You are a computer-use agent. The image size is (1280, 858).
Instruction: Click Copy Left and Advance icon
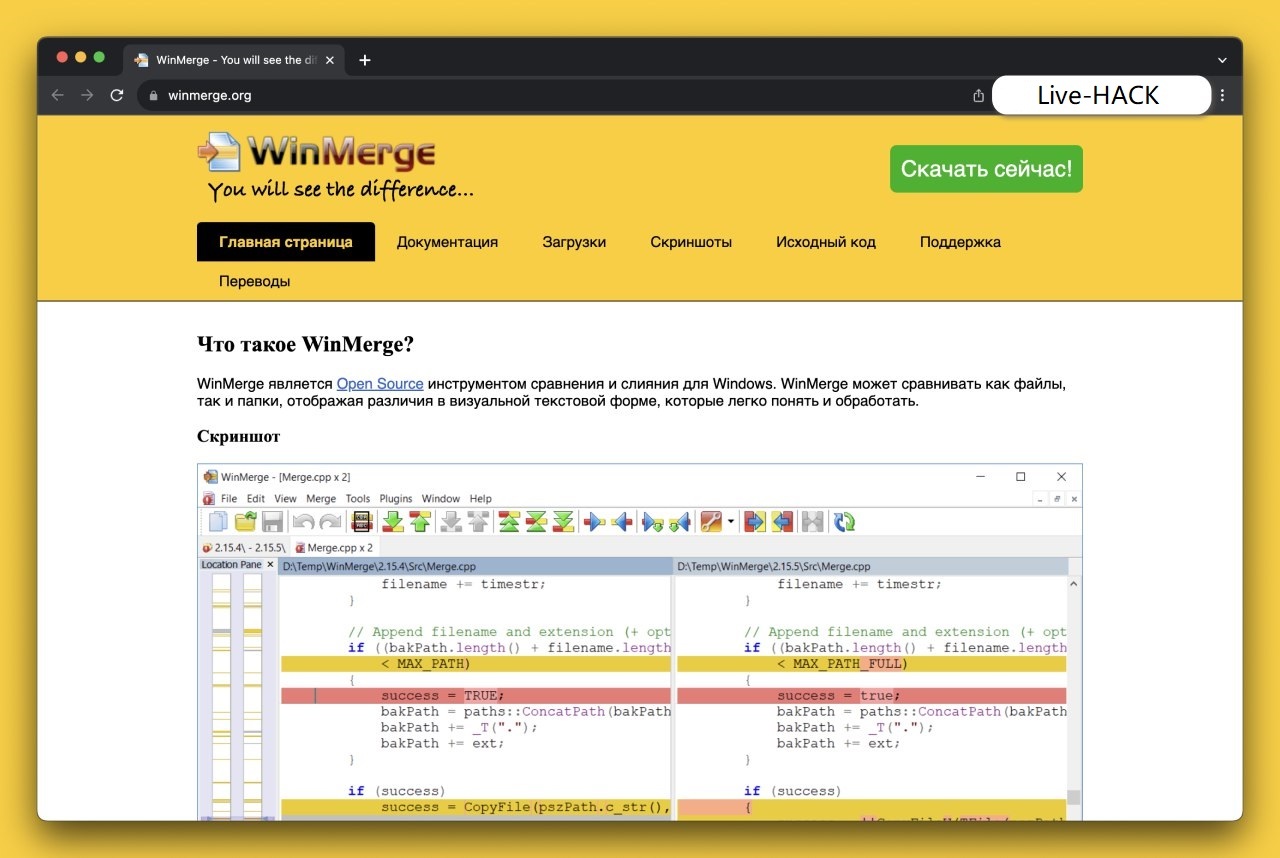click(x=680, y=522)
